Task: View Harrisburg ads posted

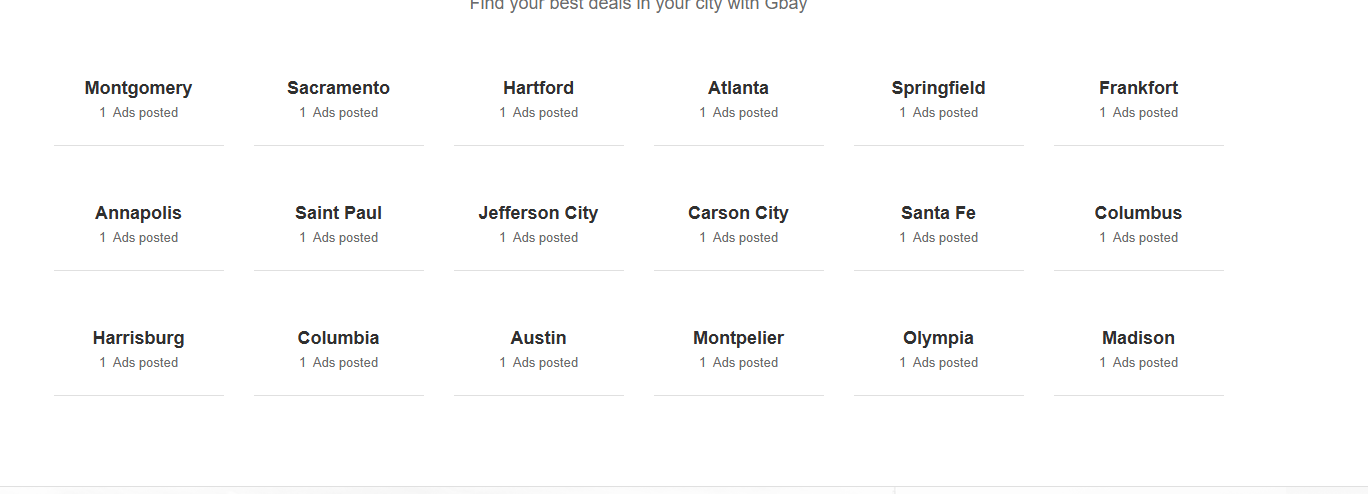Action: (x=138, y=338)
